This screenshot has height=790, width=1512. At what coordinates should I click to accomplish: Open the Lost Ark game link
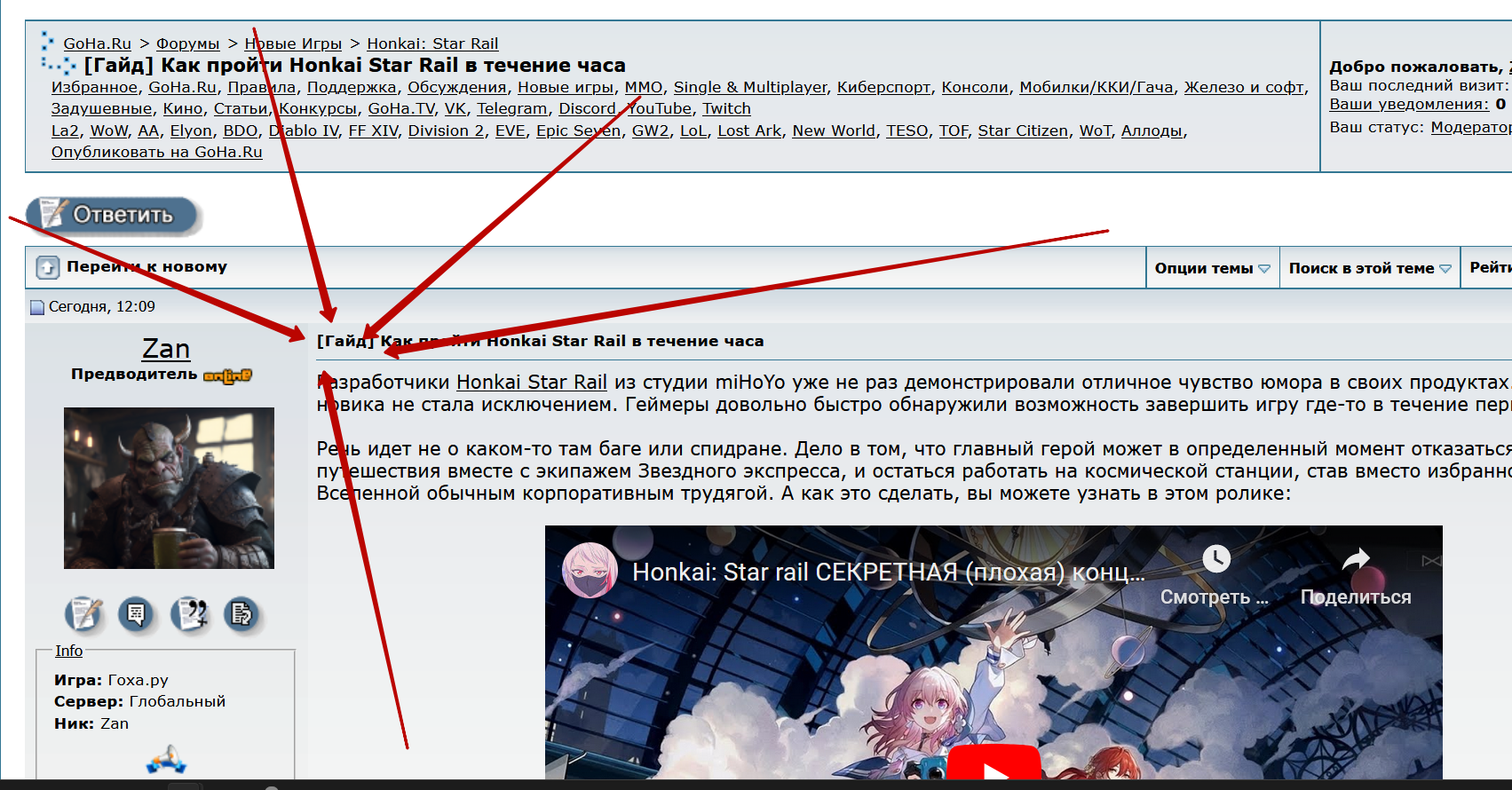[x=749, y=130]
